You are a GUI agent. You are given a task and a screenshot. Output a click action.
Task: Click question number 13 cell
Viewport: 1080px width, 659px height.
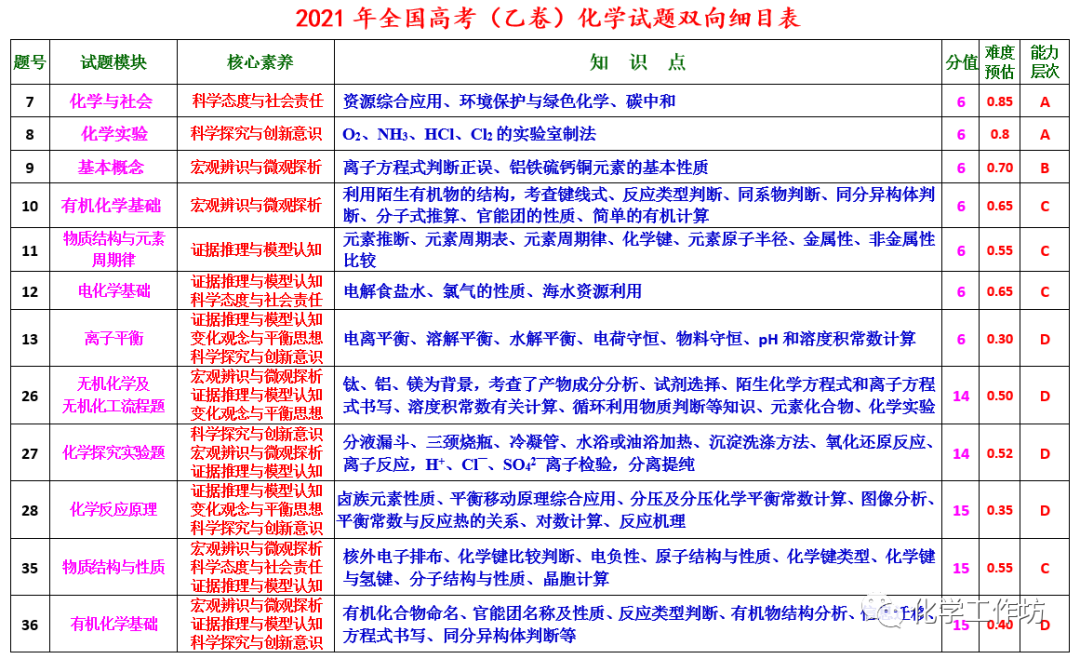pyautogui.click(x=30, y=339)
